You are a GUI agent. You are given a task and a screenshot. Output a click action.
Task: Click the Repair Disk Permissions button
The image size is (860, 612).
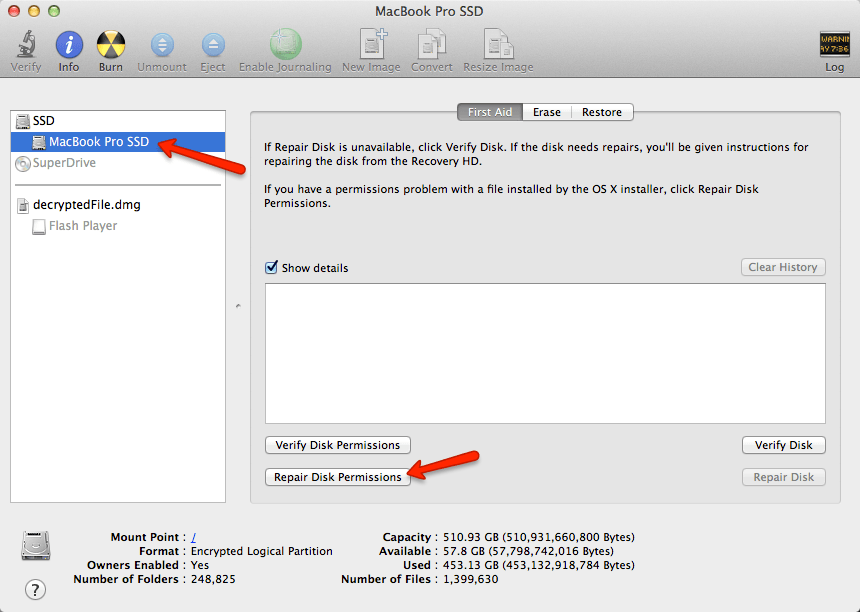(x=338, y=477)
